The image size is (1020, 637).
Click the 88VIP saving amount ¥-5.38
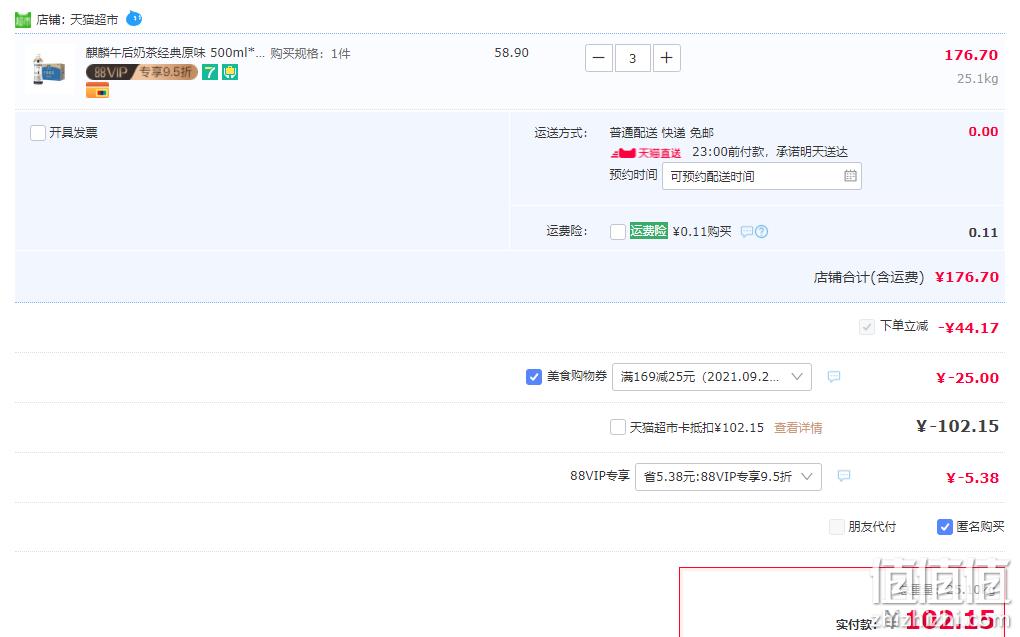(973, 478)
